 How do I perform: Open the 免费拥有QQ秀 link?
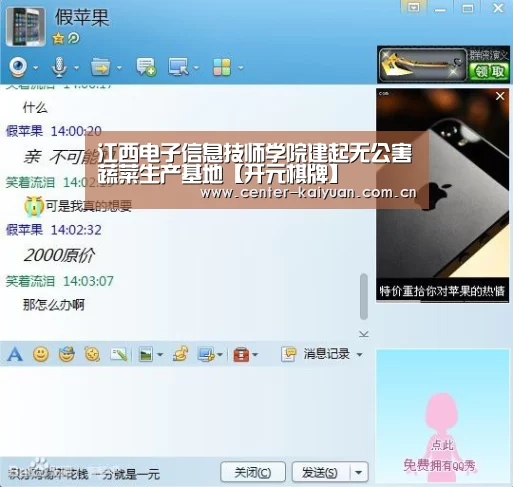point(439,465)
